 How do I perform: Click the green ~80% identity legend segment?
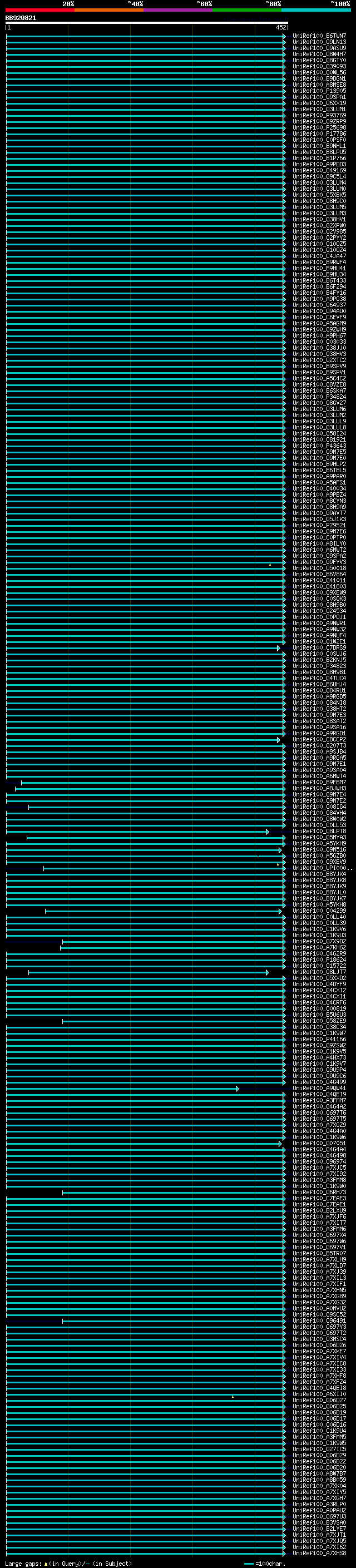tap(247, 10)
